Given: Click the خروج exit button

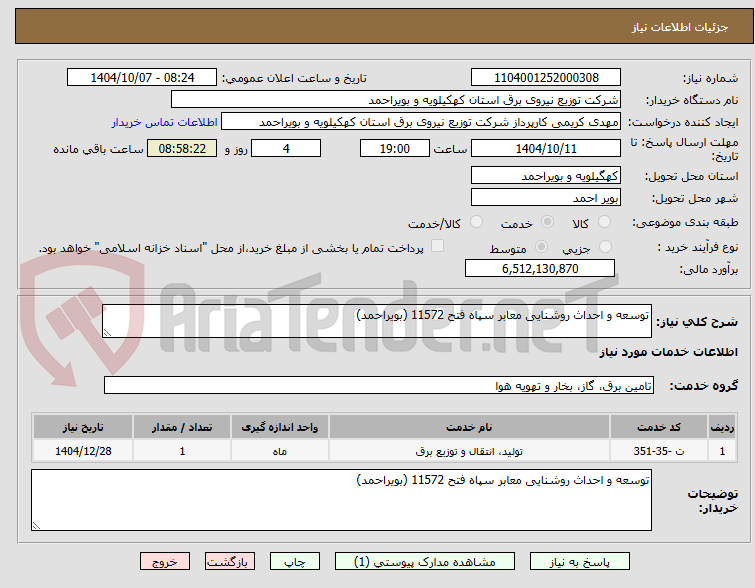Looking at the screenshot, I should 165,562.
